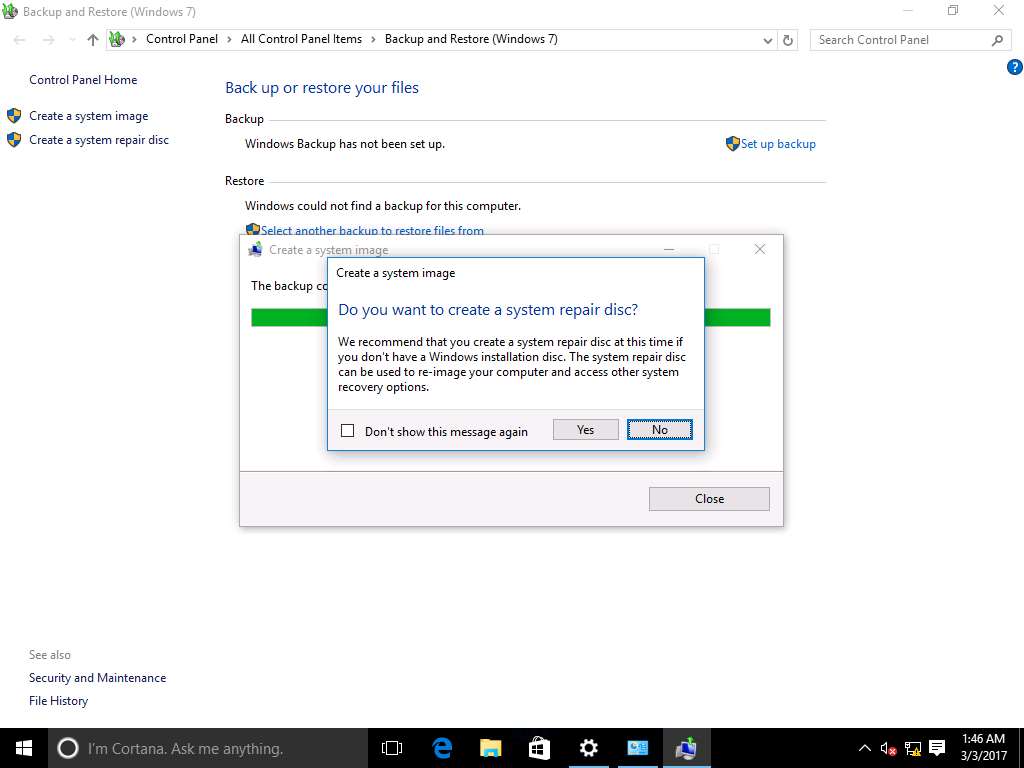Open the blue Help icon

[x=1014, y=67]
